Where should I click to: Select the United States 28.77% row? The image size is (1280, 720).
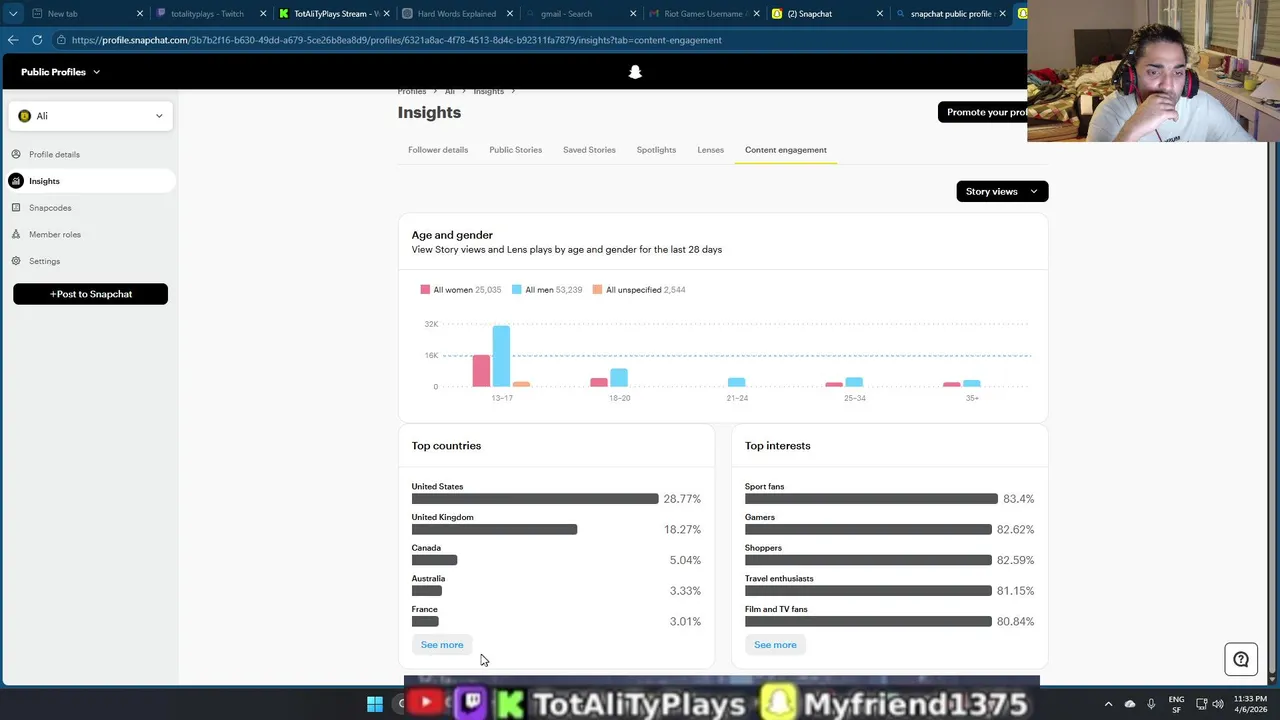[556, 493]
